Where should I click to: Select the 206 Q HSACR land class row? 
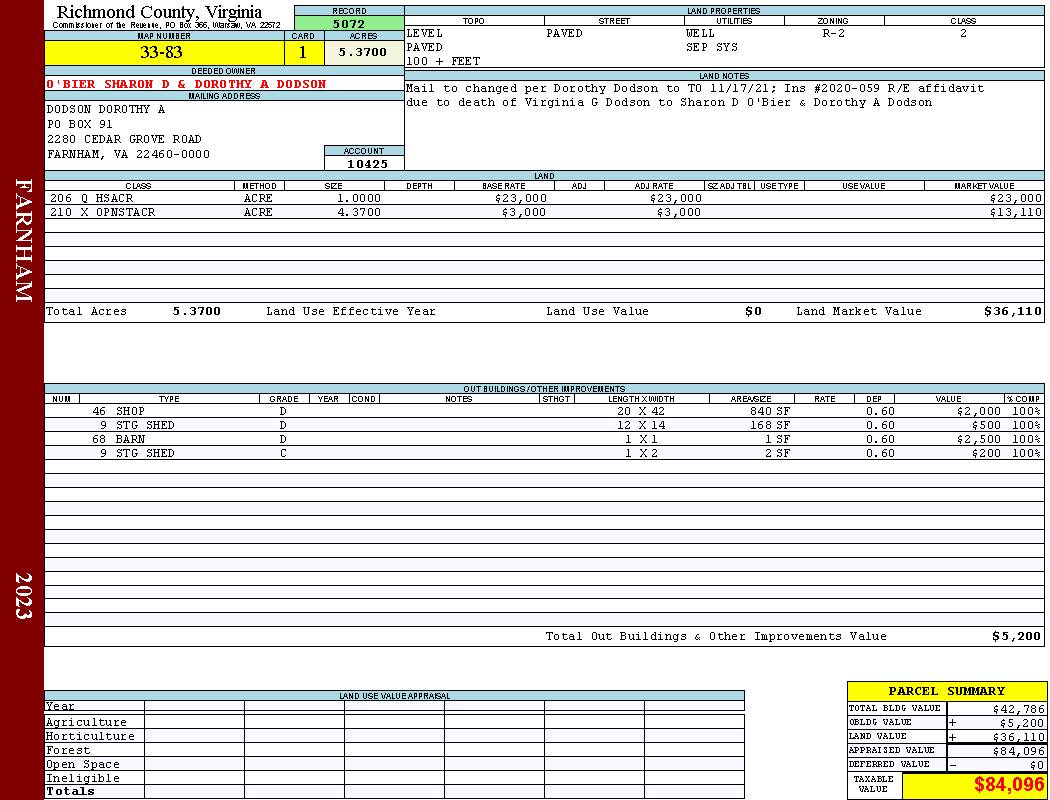click(x=544, y=198)
